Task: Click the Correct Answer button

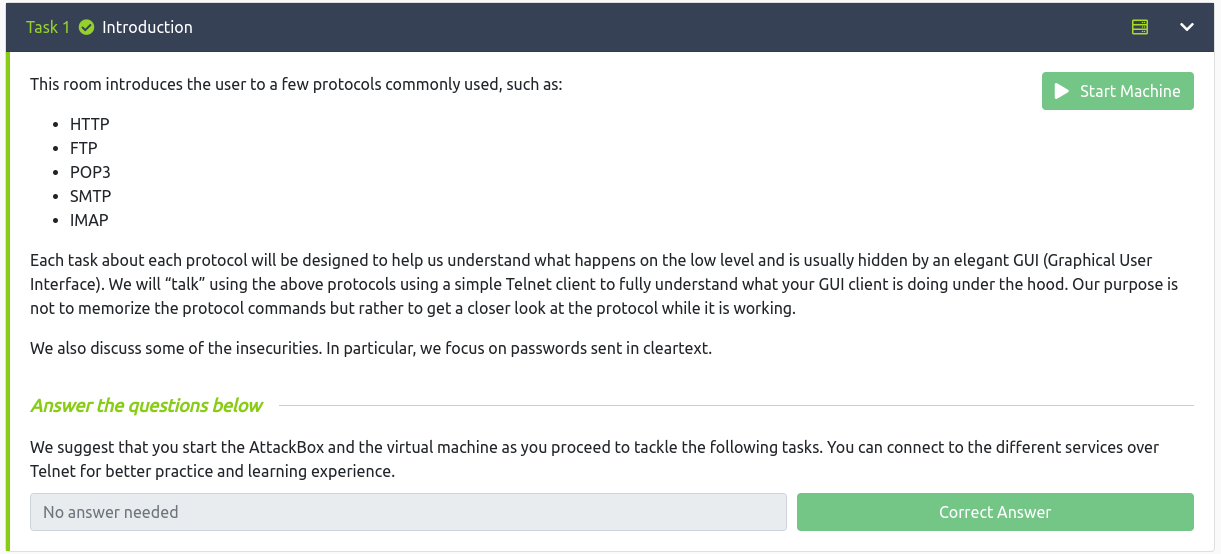Action: pyautogui.click(x=995, y=512)
